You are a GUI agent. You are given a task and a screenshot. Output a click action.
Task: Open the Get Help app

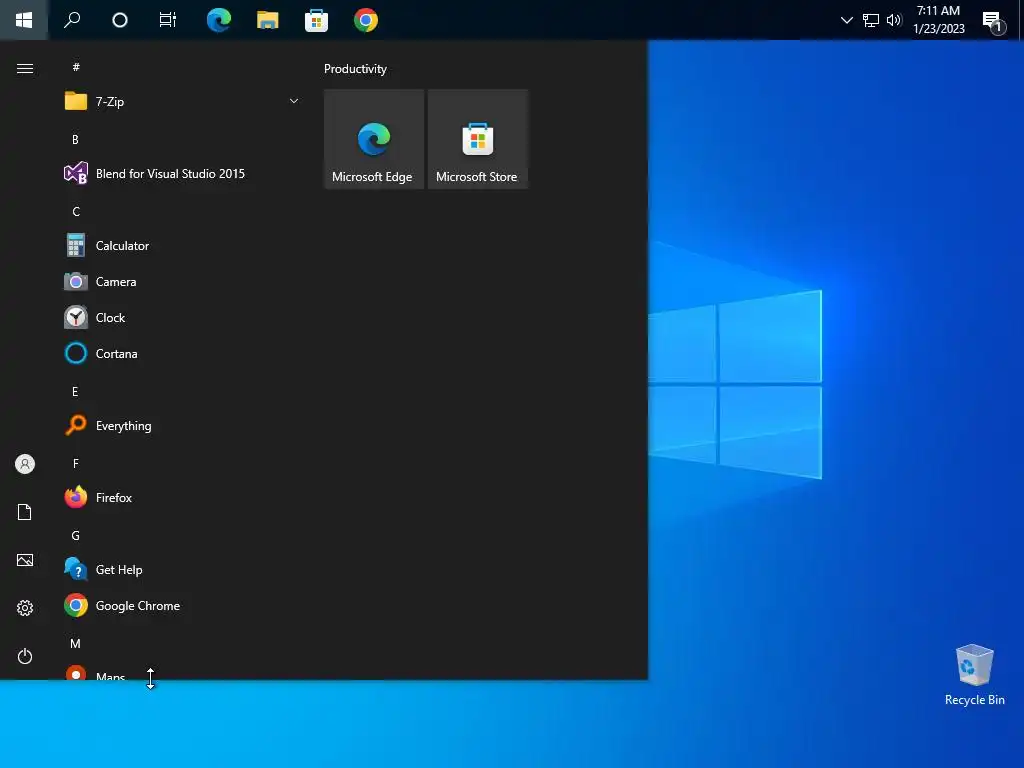(x=182, y=569)
